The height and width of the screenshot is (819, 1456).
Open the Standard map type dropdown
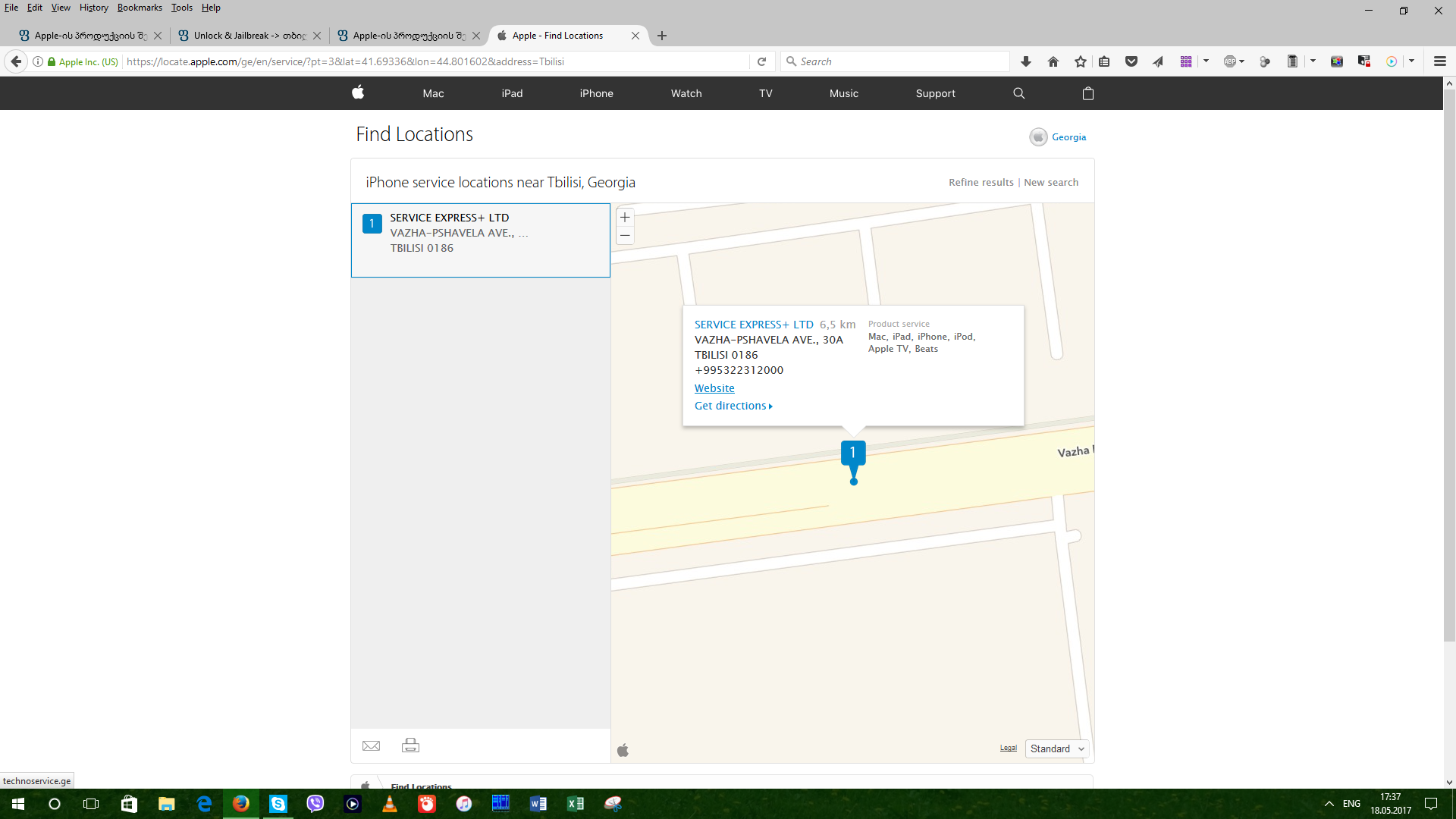click(1056, 748)
